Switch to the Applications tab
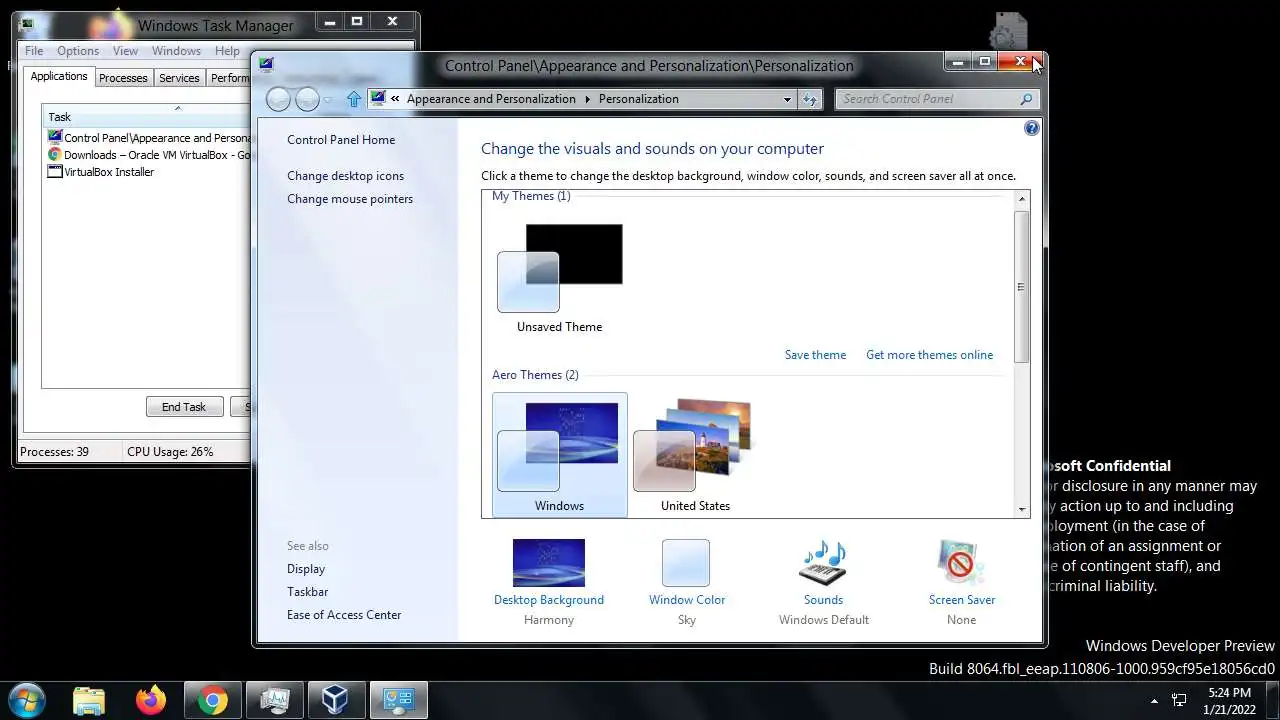This screenshot has width=1280, height=720. pos(59,76)
